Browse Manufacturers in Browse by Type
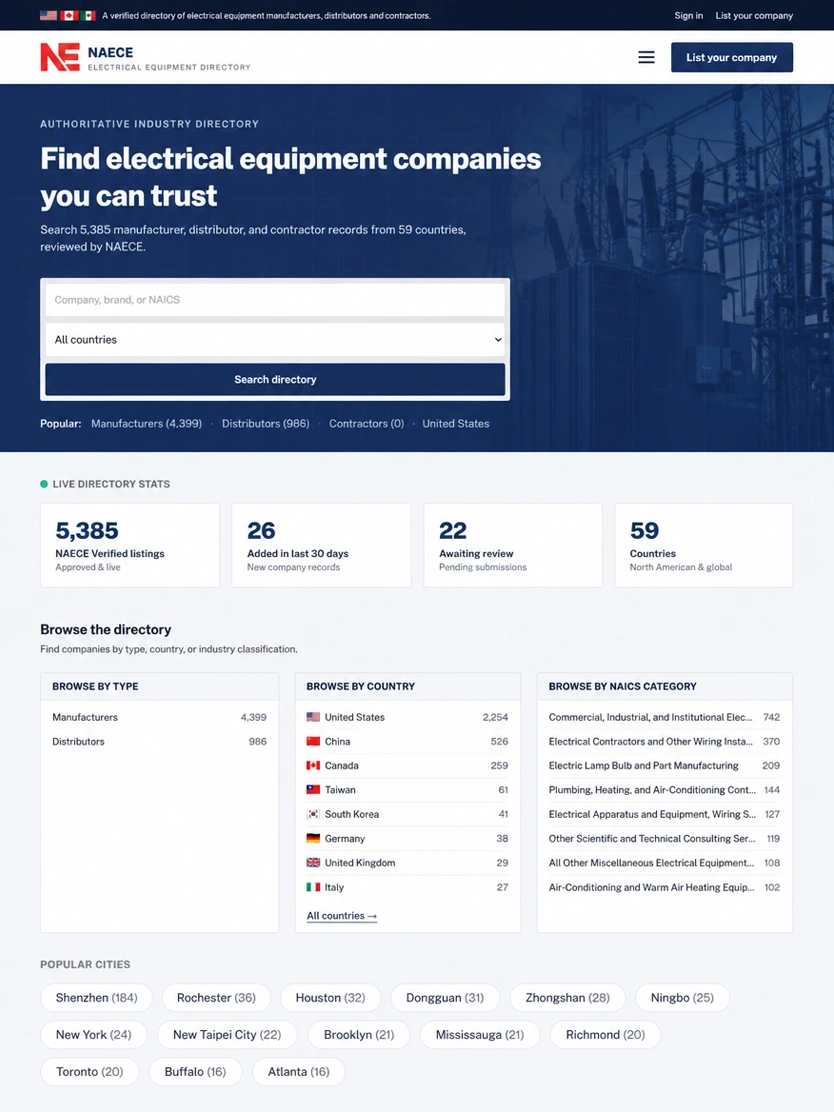This screenshot has width=834, height=1112. click(x=160, y=717)
